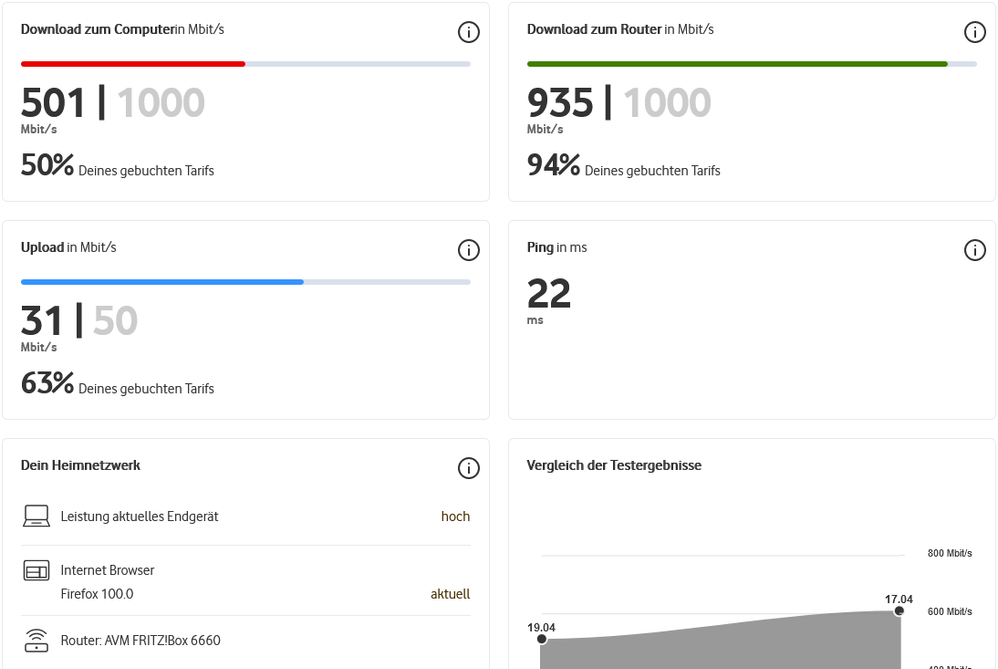This screenshot has width=998, height=669.
Task: Click the 22 ms ping value
Action: (548, 294)
